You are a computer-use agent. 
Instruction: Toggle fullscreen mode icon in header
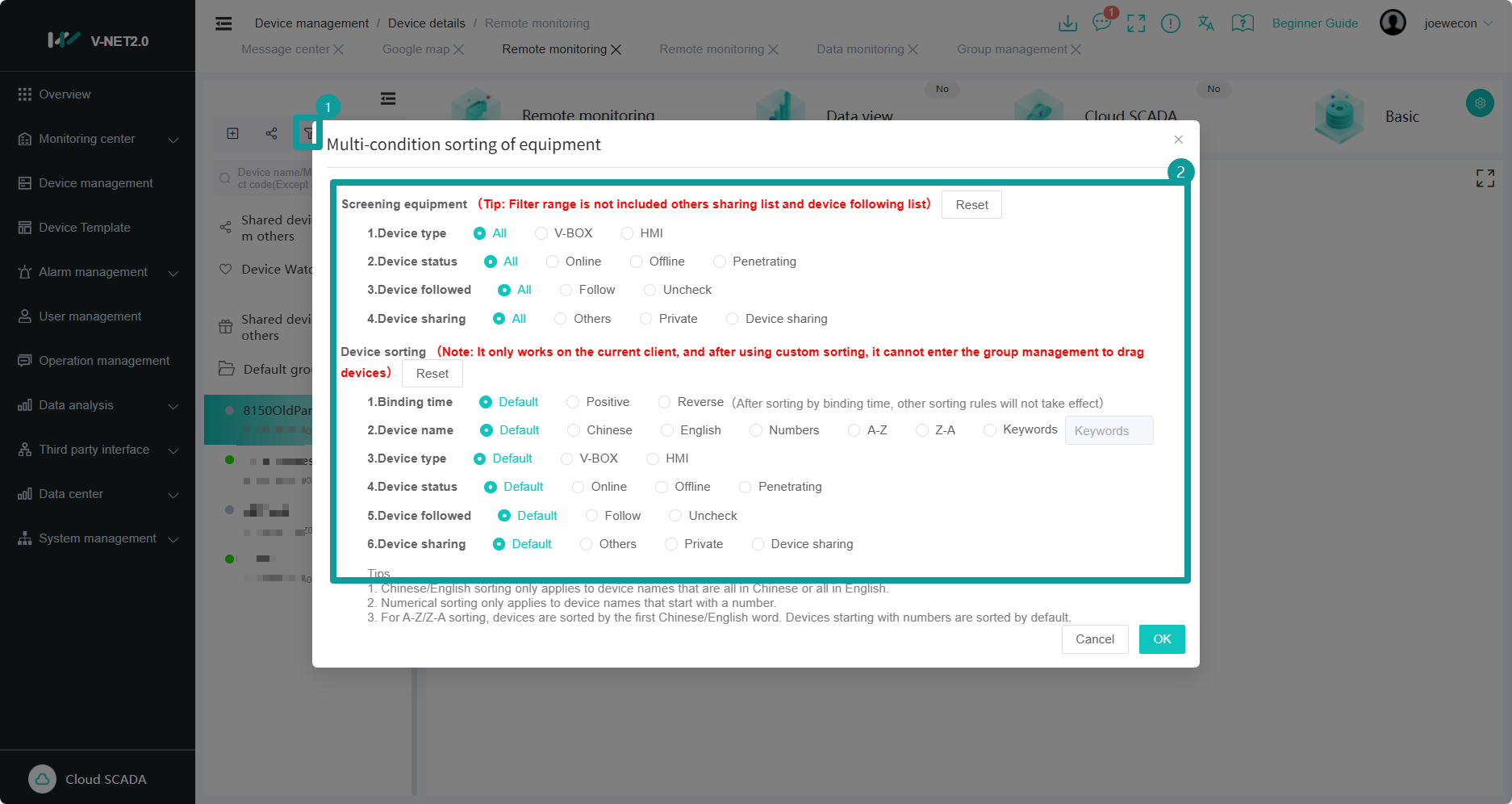click(x=1136, y=23)
